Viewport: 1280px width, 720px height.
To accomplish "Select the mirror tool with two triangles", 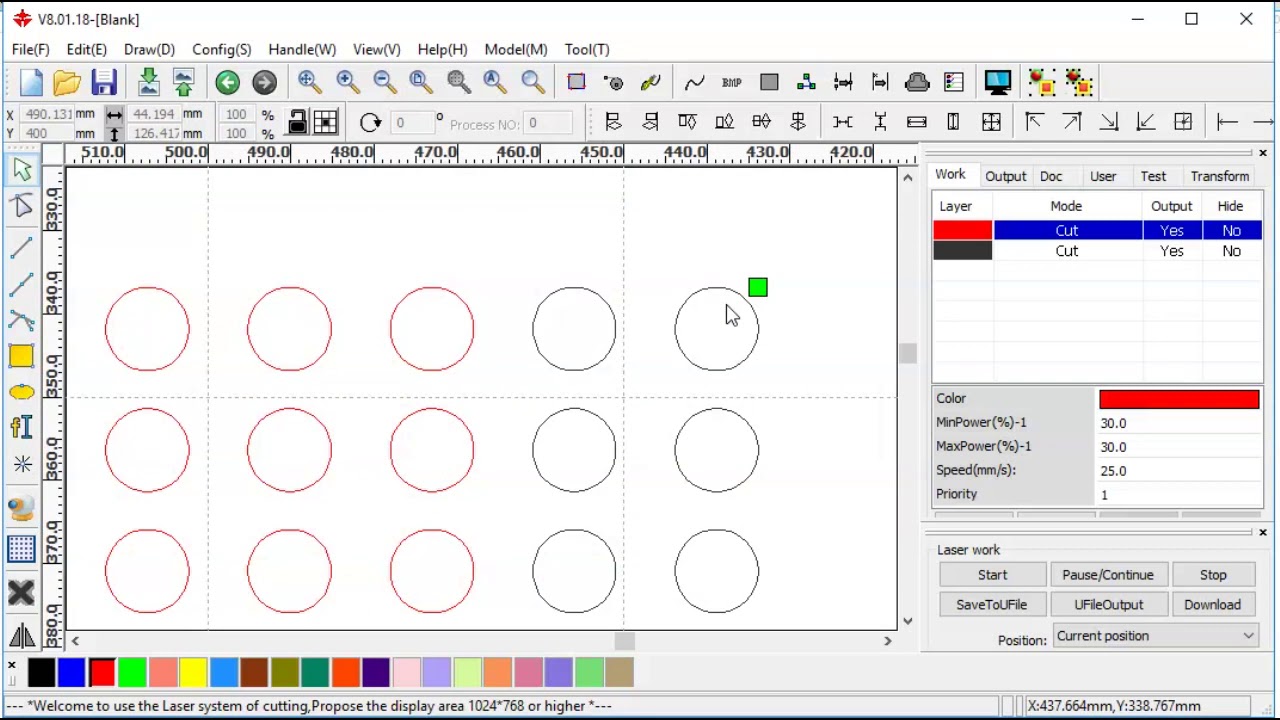I will point(21,635).
